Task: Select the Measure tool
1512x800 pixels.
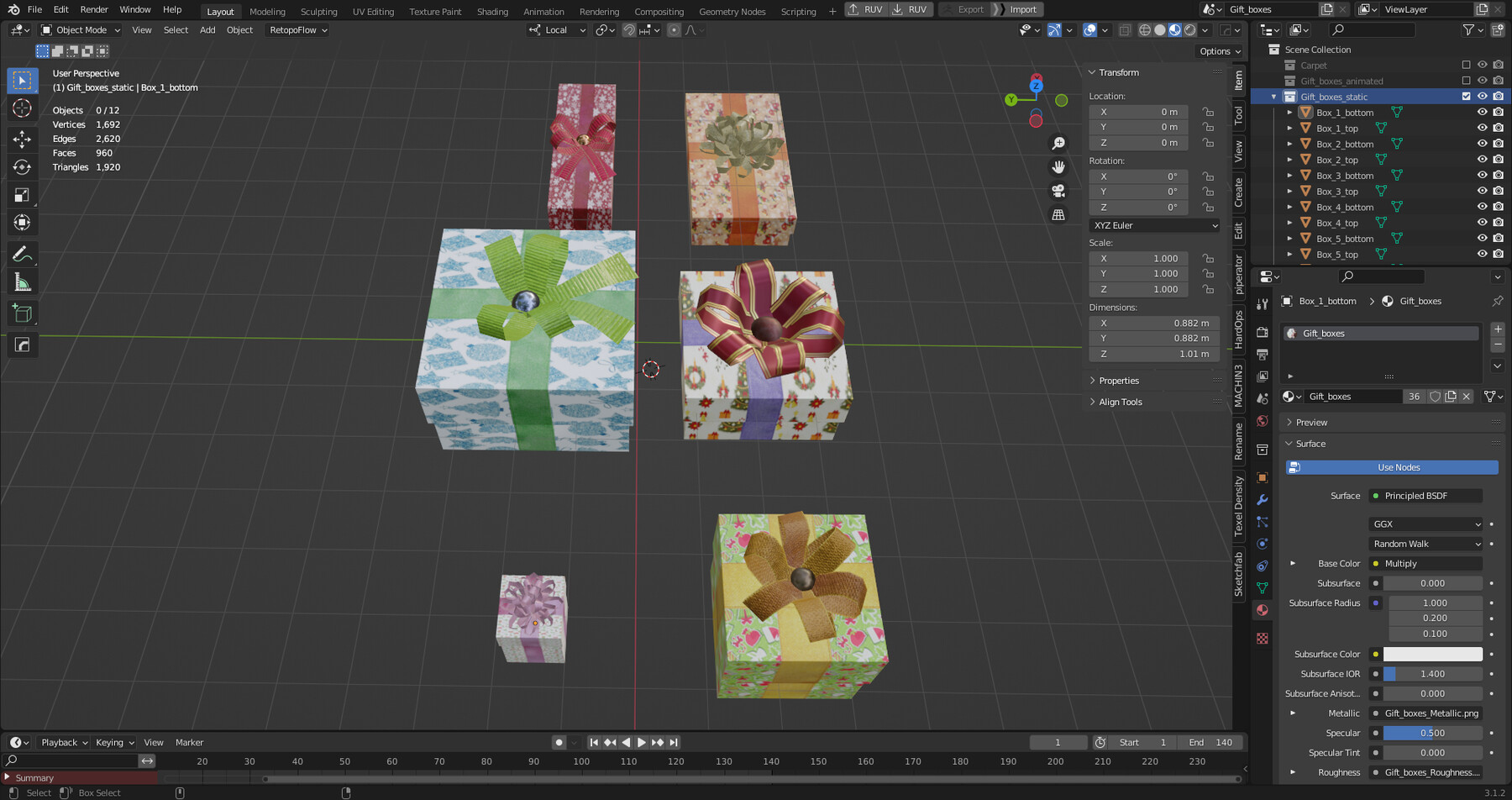Action: click(21, 281)
